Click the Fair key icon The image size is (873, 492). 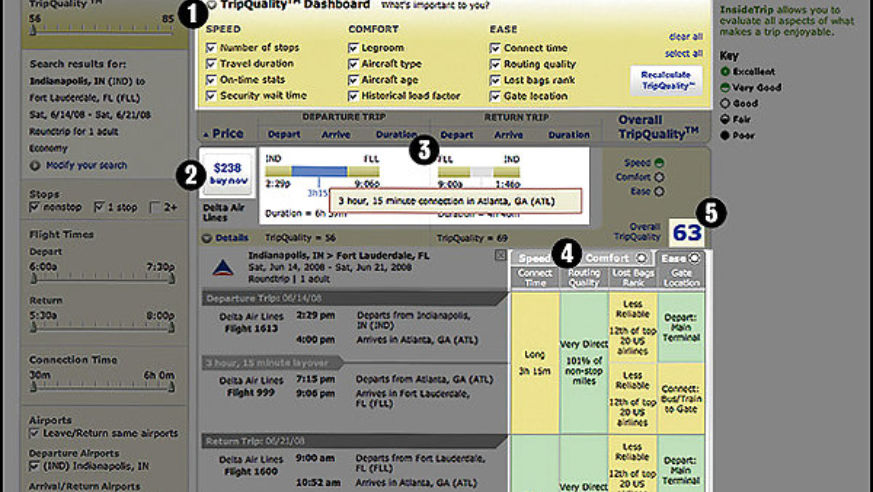click(725, 119)
